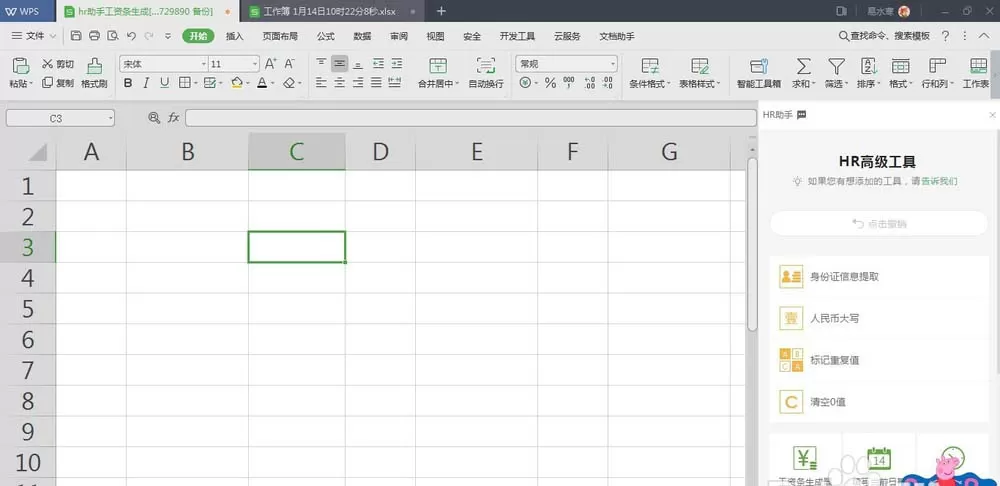Screen dimensions: 1000x486
Task: Switch to 插入 (Insert) tab
Action: coord(235,36)
